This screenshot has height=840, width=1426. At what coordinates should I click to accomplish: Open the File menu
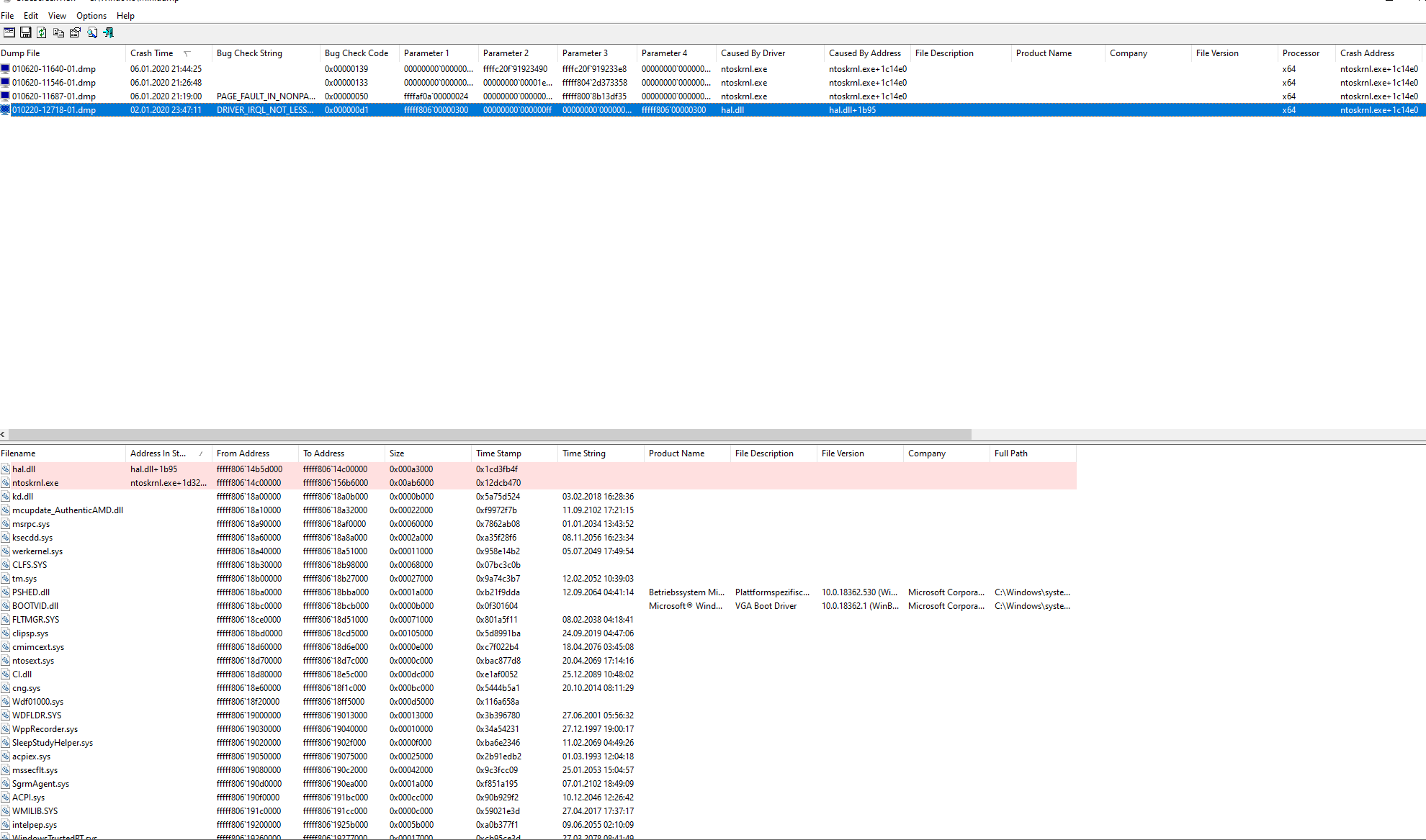click(7, 15)
